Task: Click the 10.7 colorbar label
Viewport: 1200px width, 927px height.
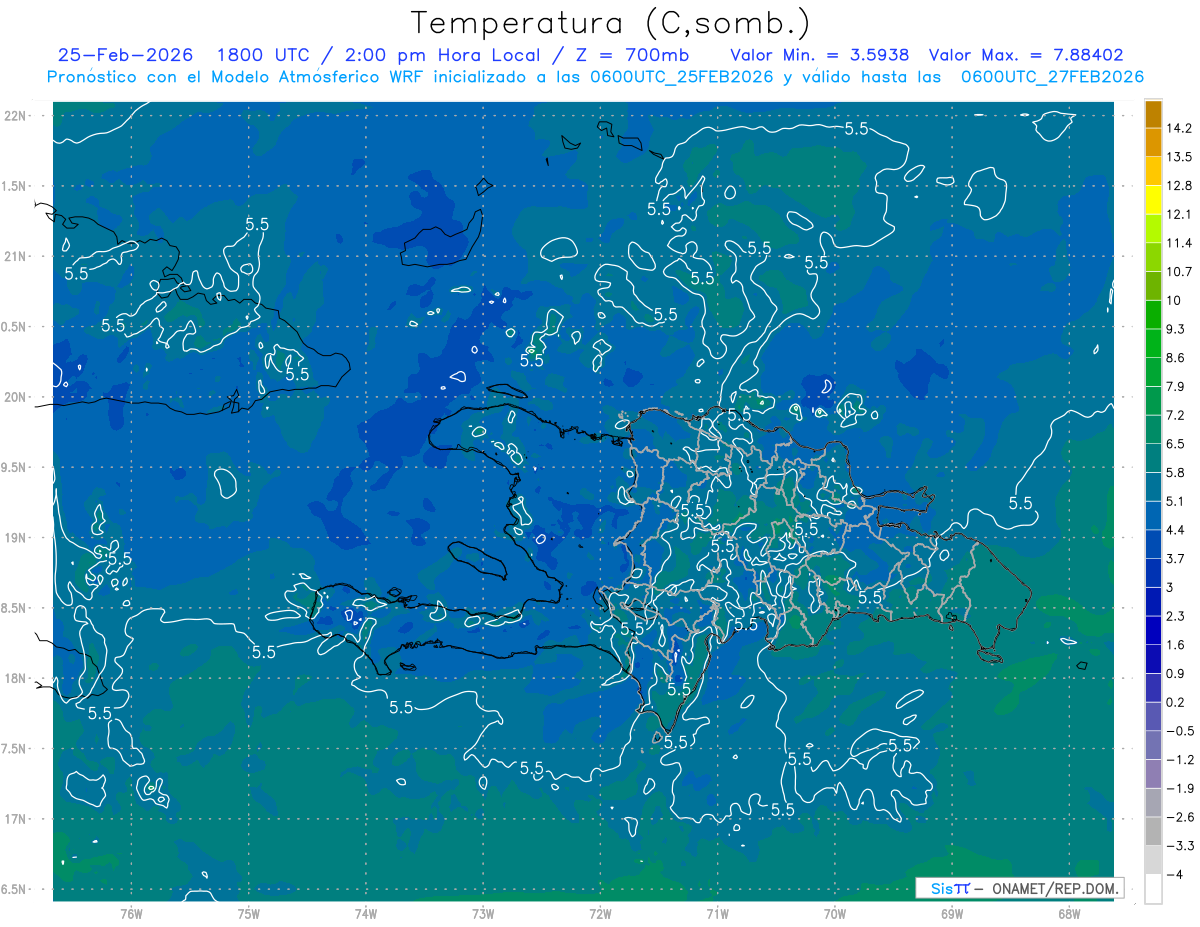Action: [x=1179, y=271]
